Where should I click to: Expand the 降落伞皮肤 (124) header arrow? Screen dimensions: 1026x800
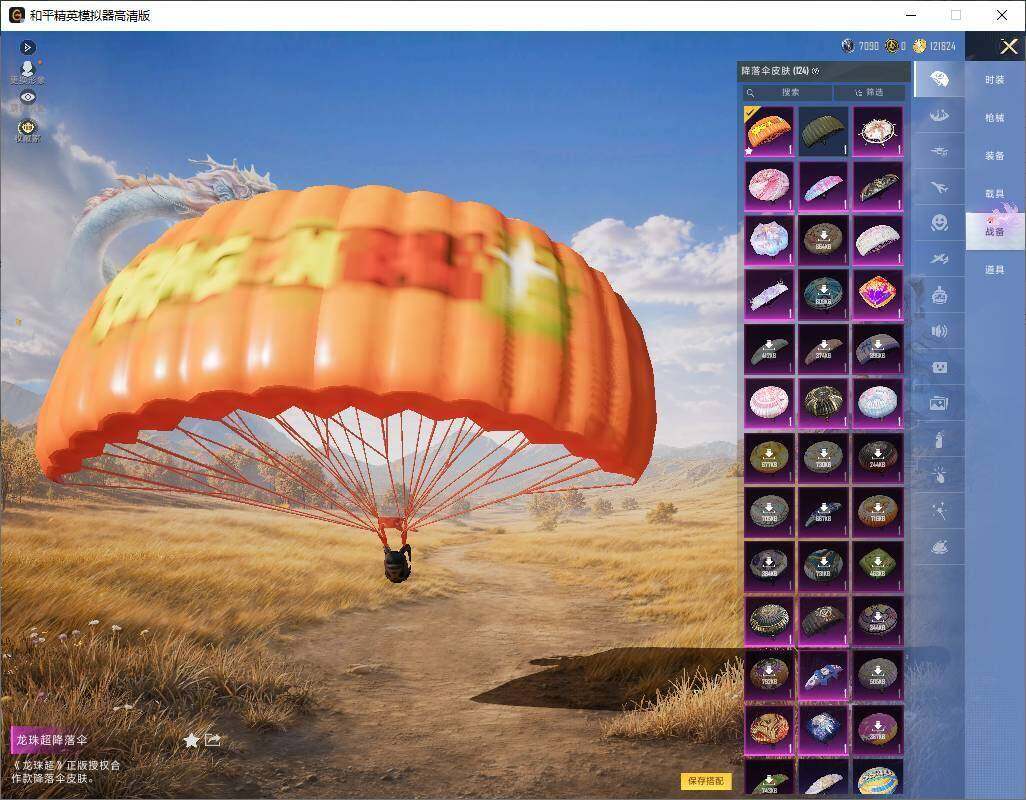815,71
